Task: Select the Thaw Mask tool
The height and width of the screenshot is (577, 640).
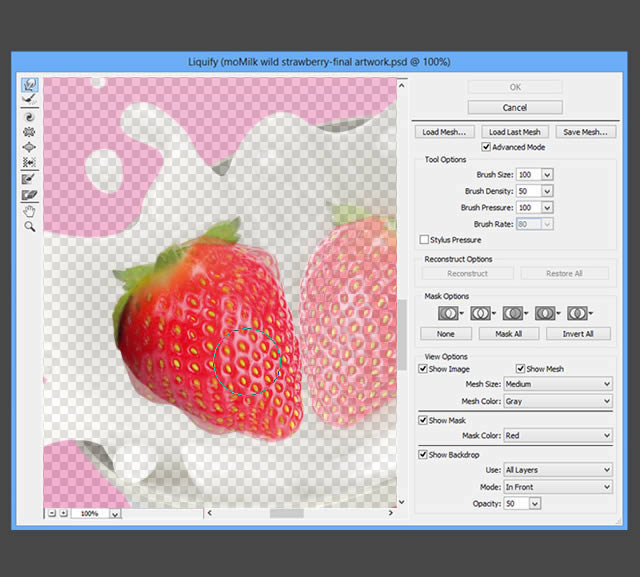Action: tap(29, 195)
